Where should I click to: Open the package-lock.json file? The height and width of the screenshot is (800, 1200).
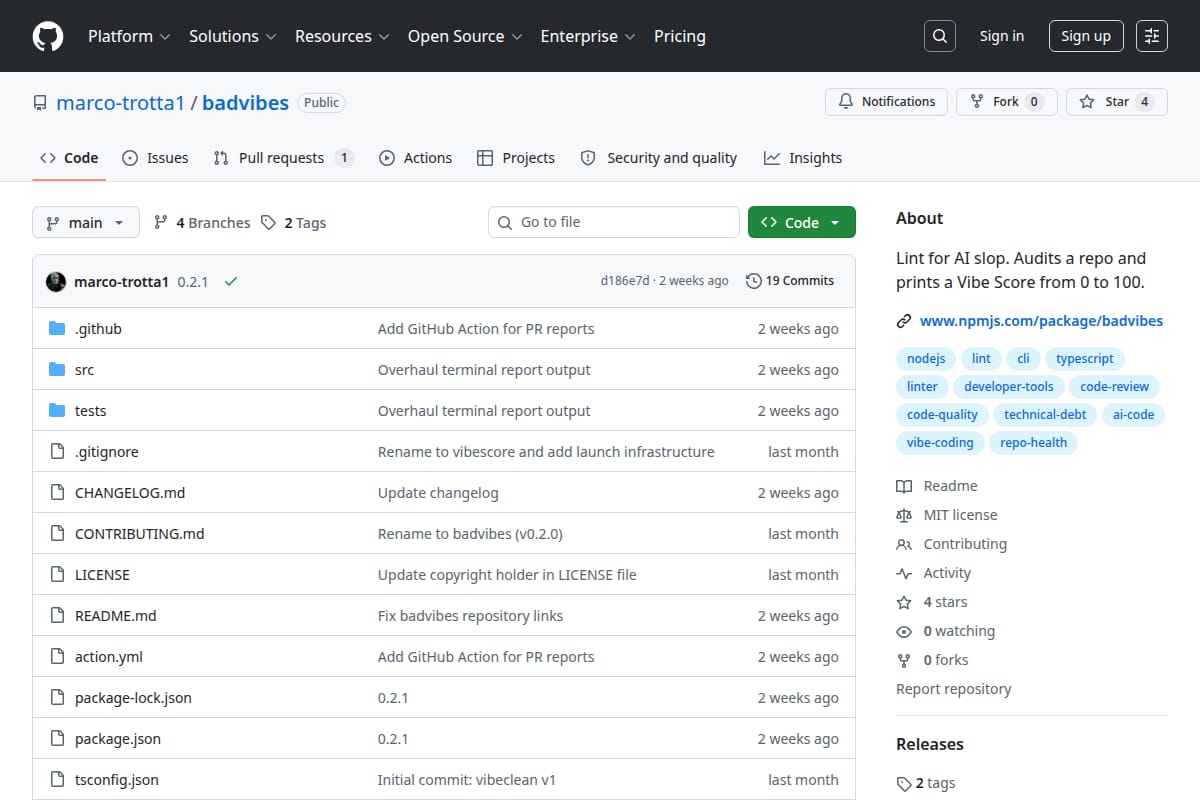(133, 698)
